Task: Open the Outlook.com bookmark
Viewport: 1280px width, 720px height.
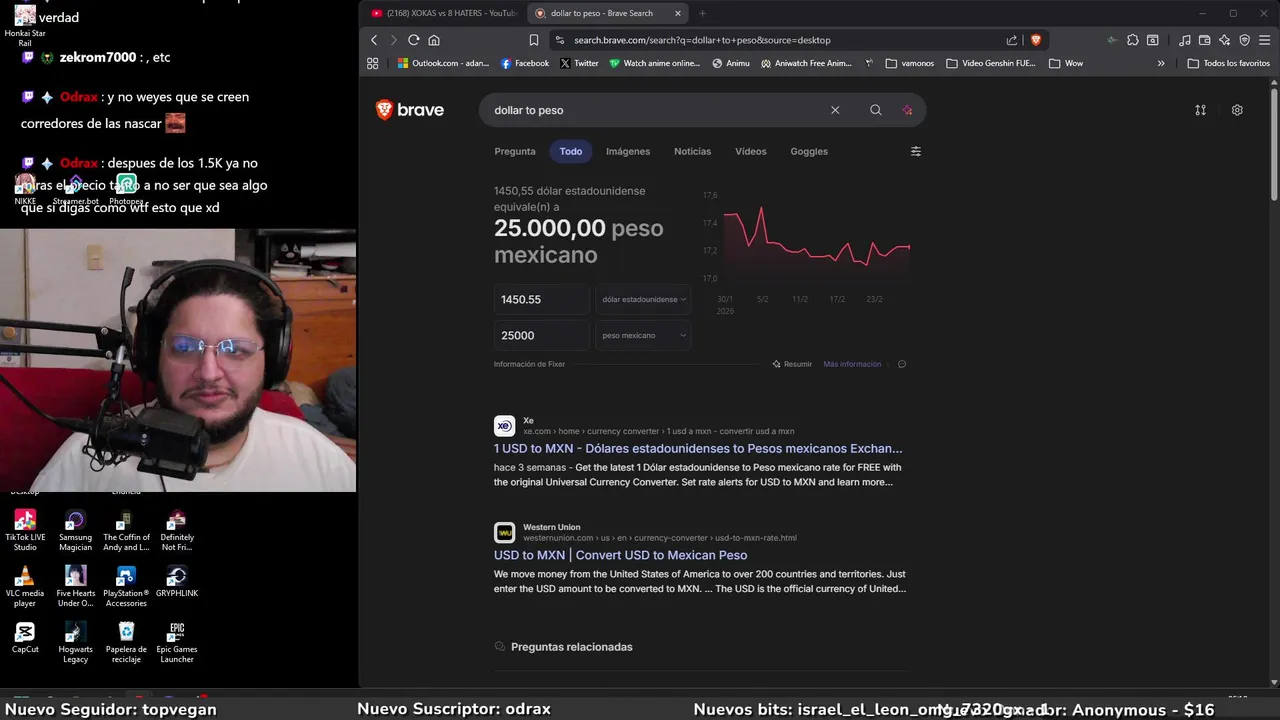Action: tap(443, 63)
